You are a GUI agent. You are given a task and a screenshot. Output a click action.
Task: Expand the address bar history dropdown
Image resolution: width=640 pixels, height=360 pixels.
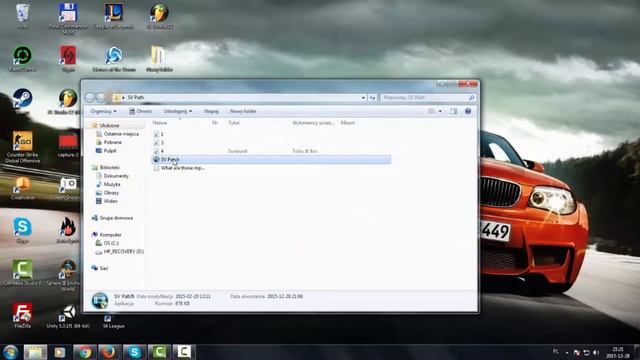click(363, 98)
